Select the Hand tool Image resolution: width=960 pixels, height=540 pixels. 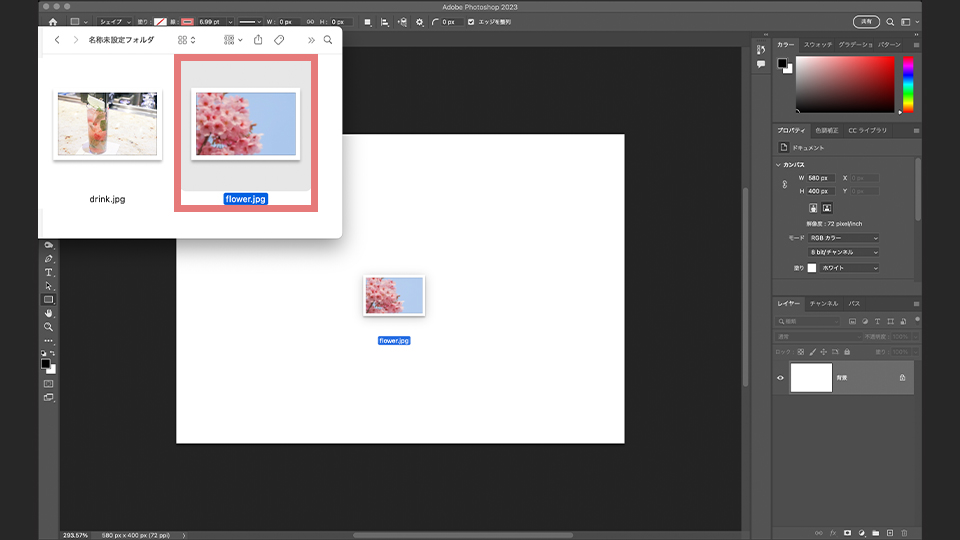click(x=48, y=313)
